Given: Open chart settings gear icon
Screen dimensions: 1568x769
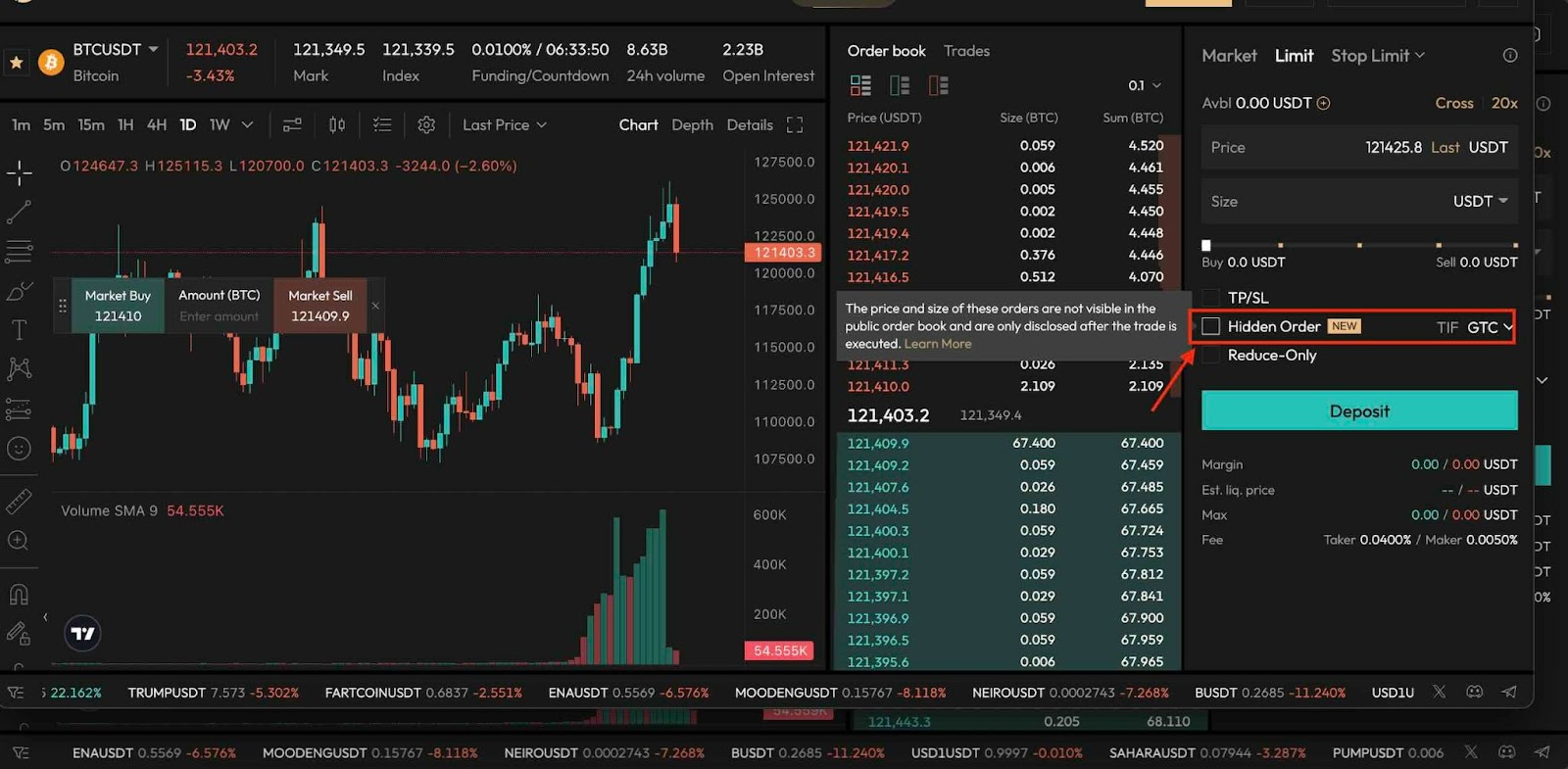Looking at the screenshot, I should (x=426, y=125).
